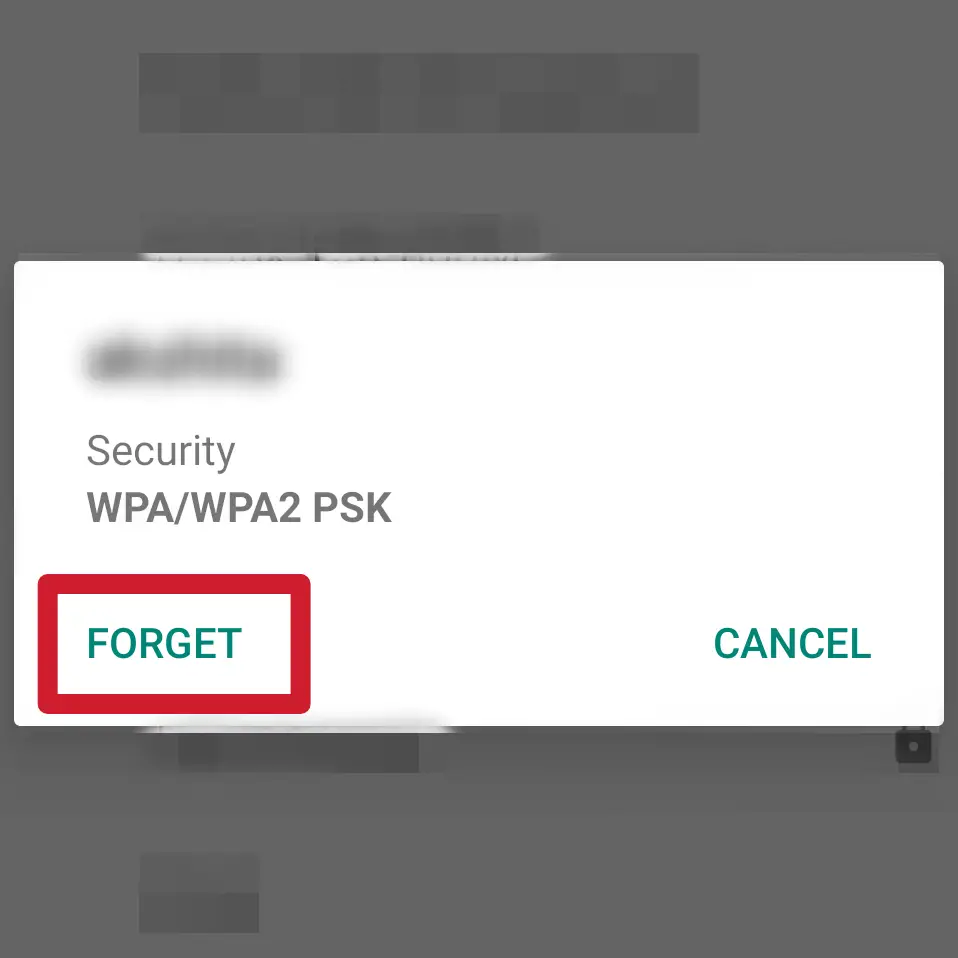
Task: Tap blurred text peeking above the dialog's top edge
Action: pyautogui.click(x=342, y=257)
